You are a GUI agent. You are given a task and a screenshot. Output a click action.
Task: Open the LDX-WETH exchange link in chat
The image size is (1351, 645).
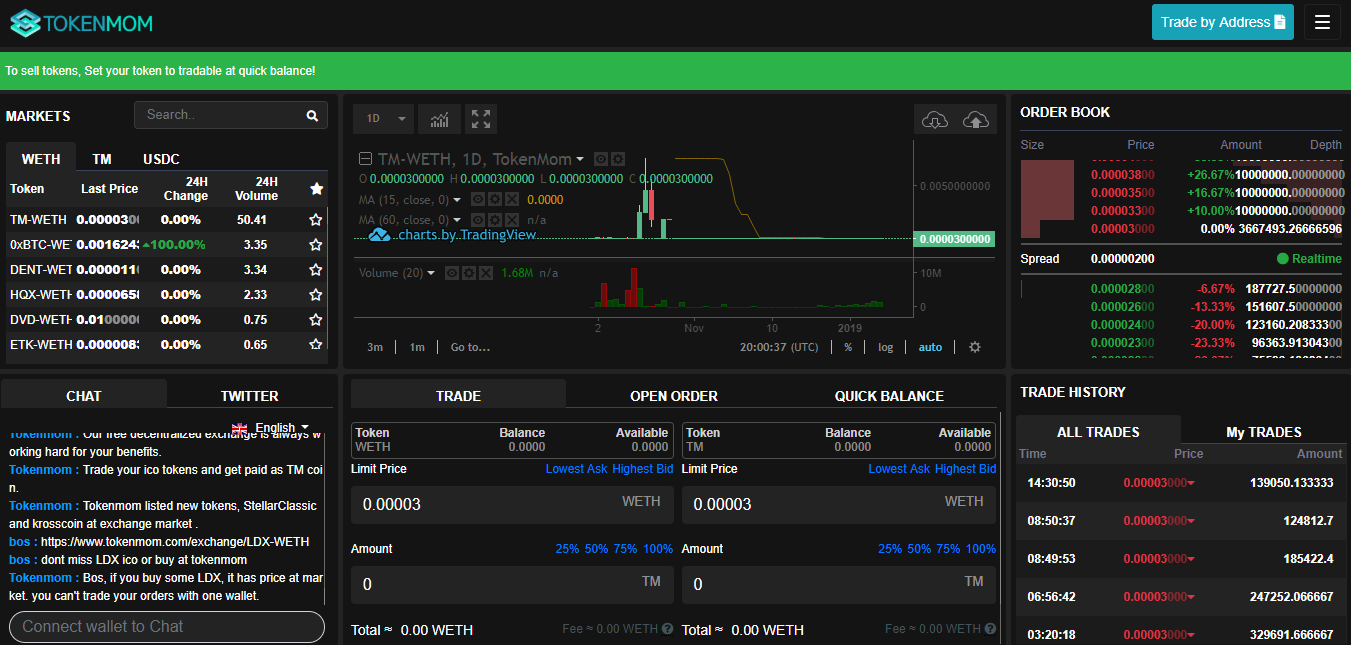coord(175,542)
